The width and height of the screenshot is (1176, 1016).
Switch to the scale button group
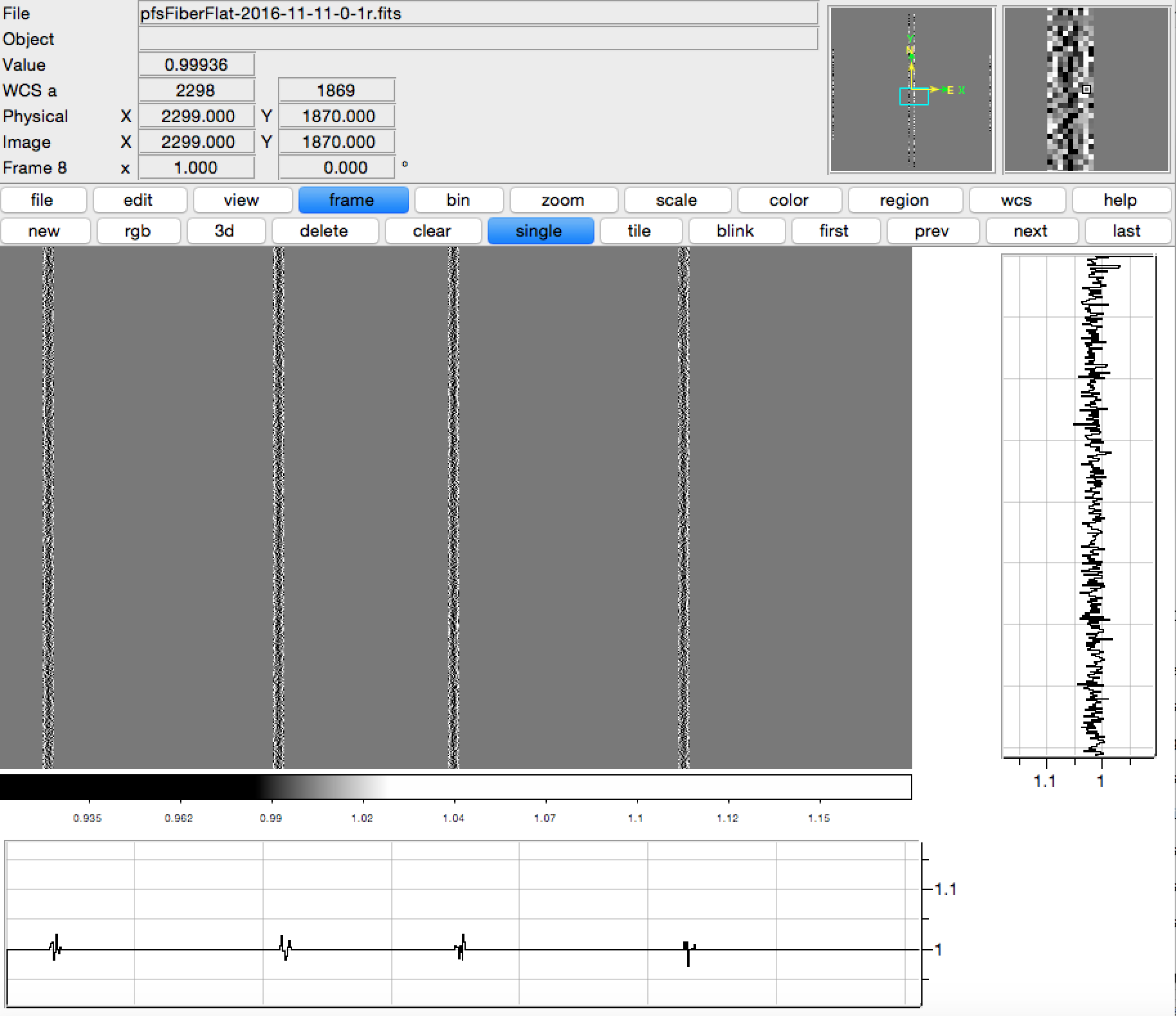(677, 200)
